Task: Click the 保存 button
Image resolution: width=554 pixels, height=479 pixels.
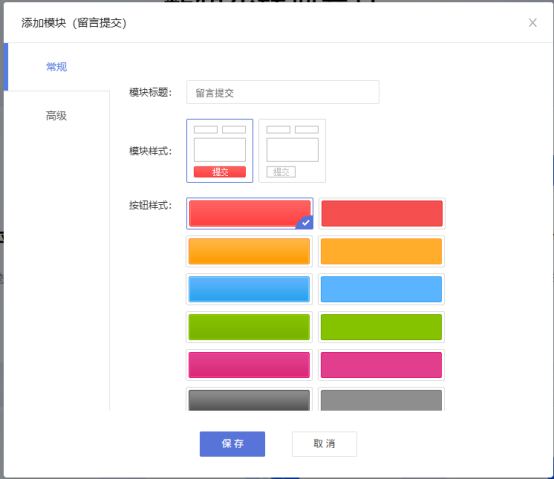Action: point(232,444)
